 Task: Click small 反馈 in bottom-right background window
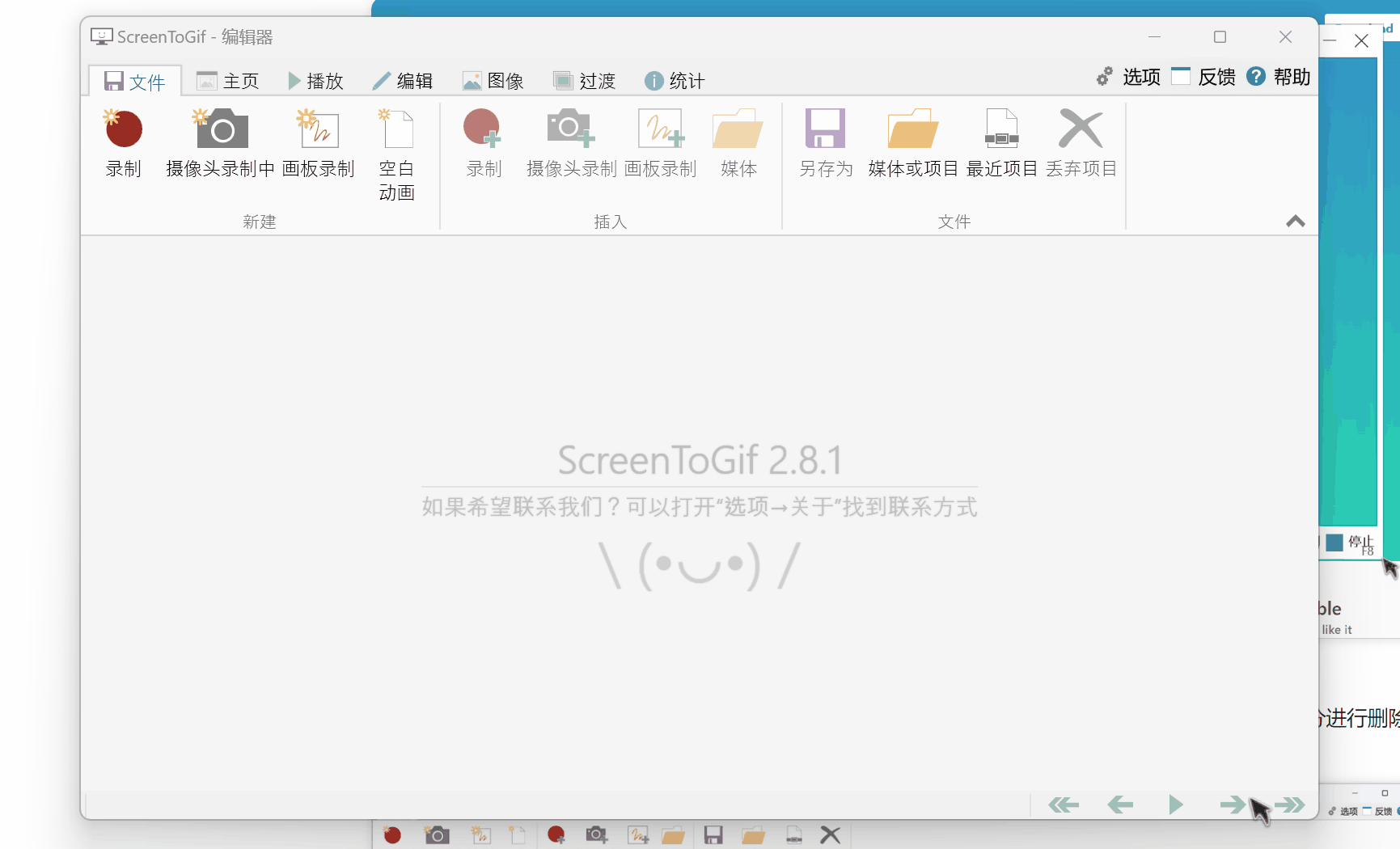[1377, 811]
